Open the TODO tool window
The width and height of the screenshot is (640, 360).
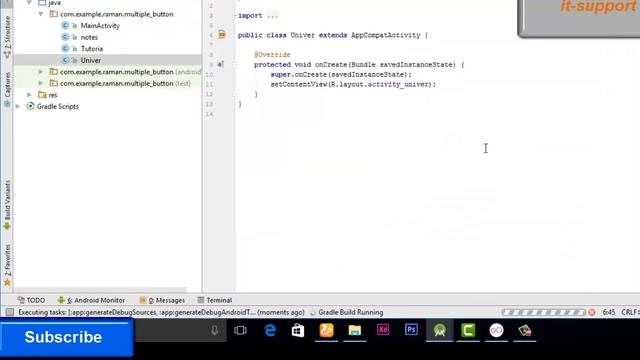(31, 300)
